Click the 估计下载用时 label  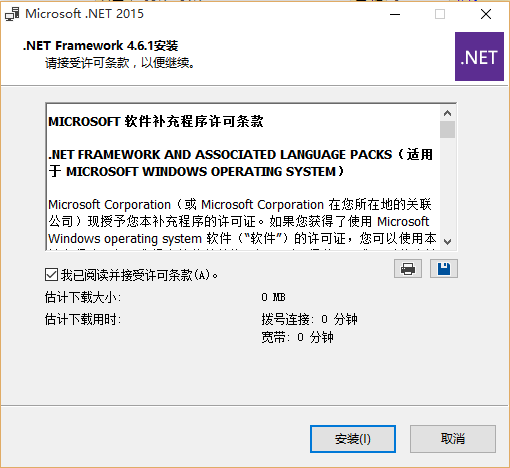[x=83, y=319]
